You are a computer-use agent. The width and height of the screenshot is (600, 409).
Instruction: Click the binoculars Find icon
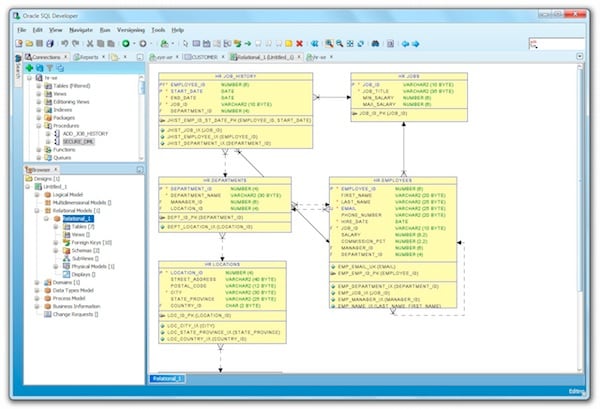(375, 44)
